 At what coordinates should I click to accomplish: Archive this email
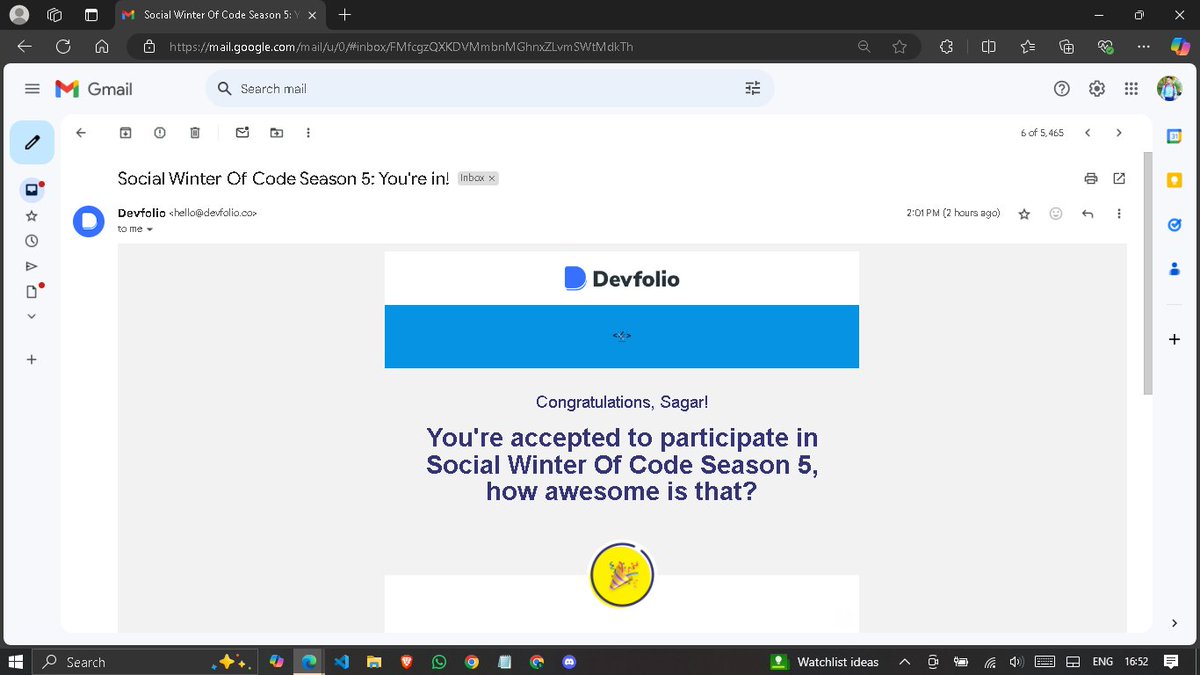pyautogui.click(x=126, y=133)
